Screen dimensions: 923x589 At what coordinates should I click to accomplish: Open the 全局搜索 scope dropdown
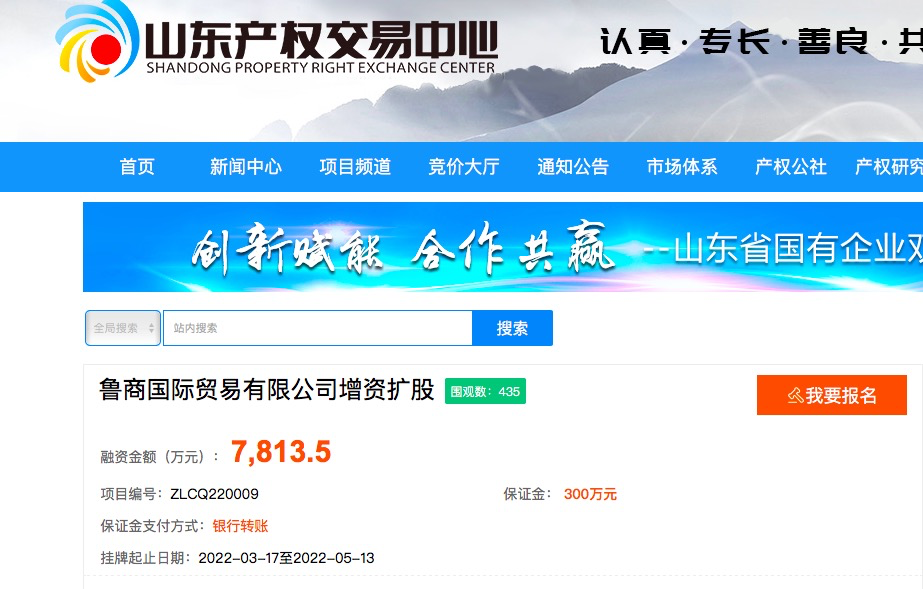(123, 328)
